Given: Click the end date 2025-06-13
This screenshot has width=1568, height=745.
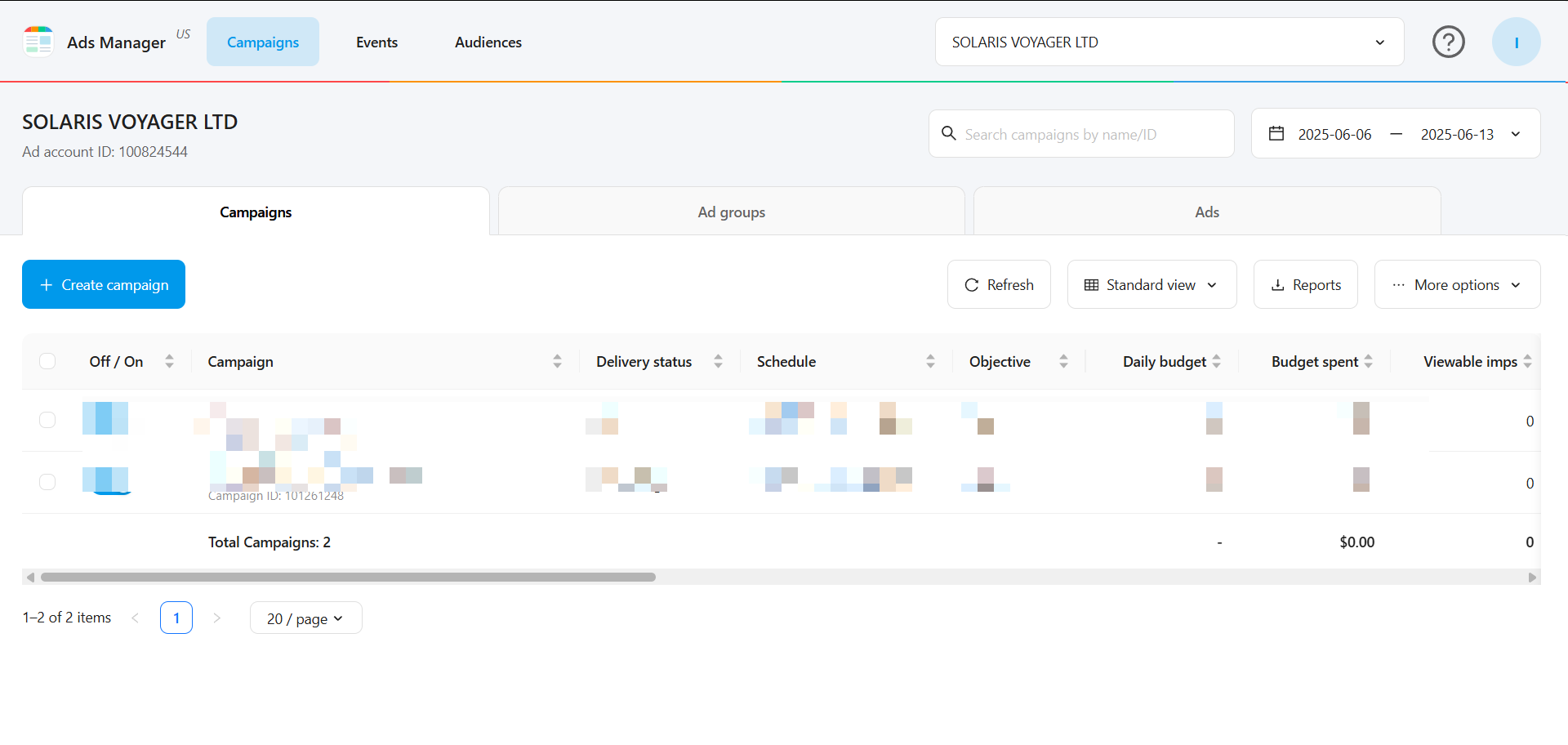Looking at the screenshot, I should click(1457, 134).
